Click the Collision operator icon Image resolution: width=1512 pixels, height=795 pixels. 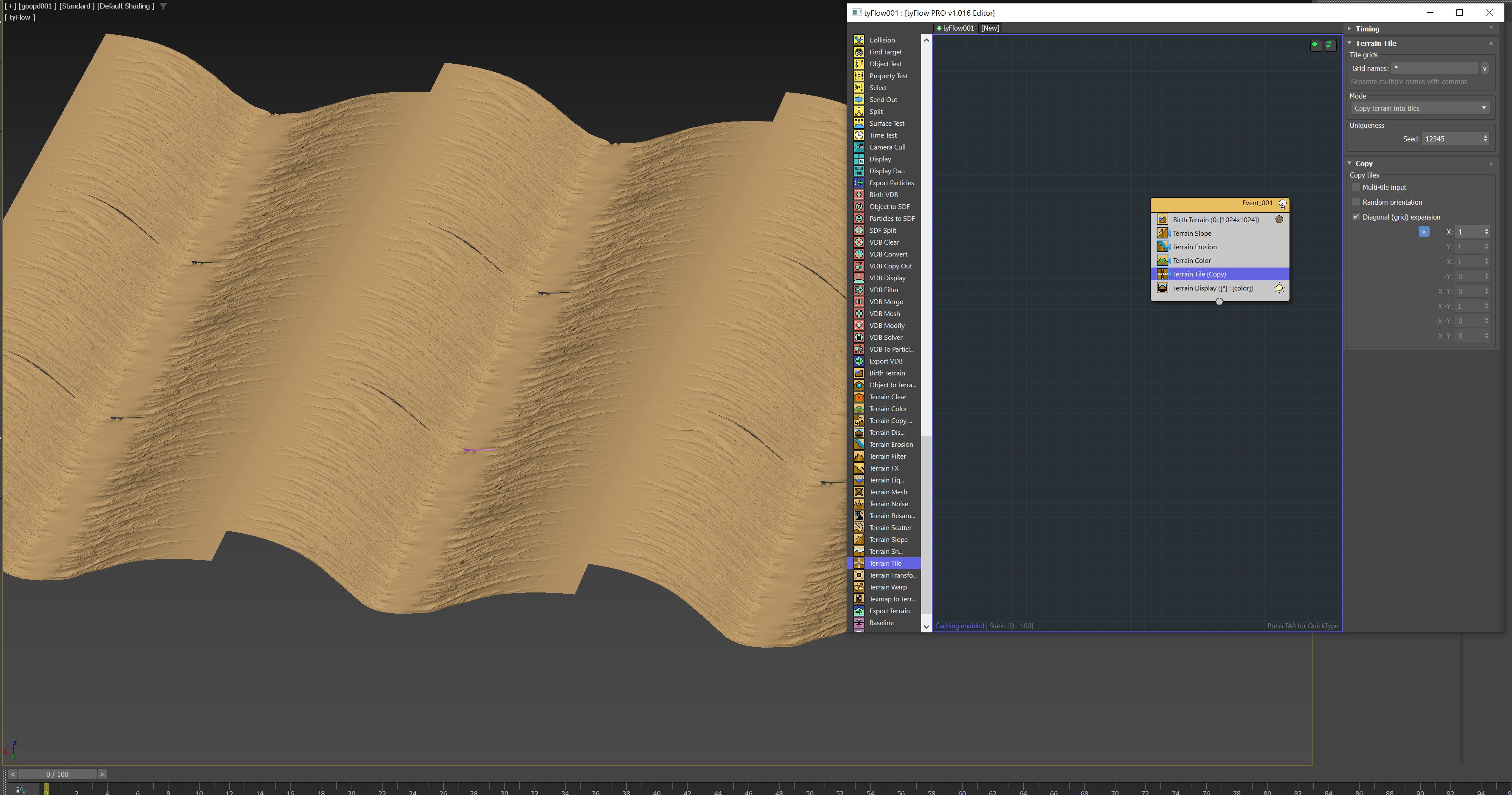pyautogui.click(x=859, y=40)
